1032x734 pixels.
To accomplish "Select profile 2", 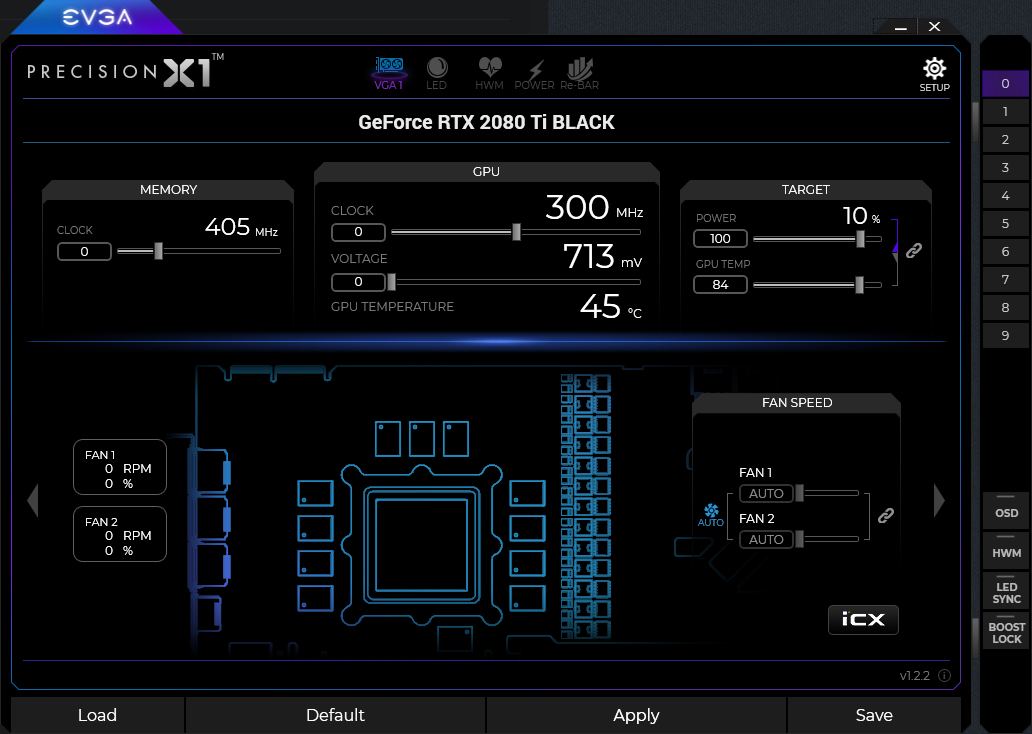I will 1005,140.
